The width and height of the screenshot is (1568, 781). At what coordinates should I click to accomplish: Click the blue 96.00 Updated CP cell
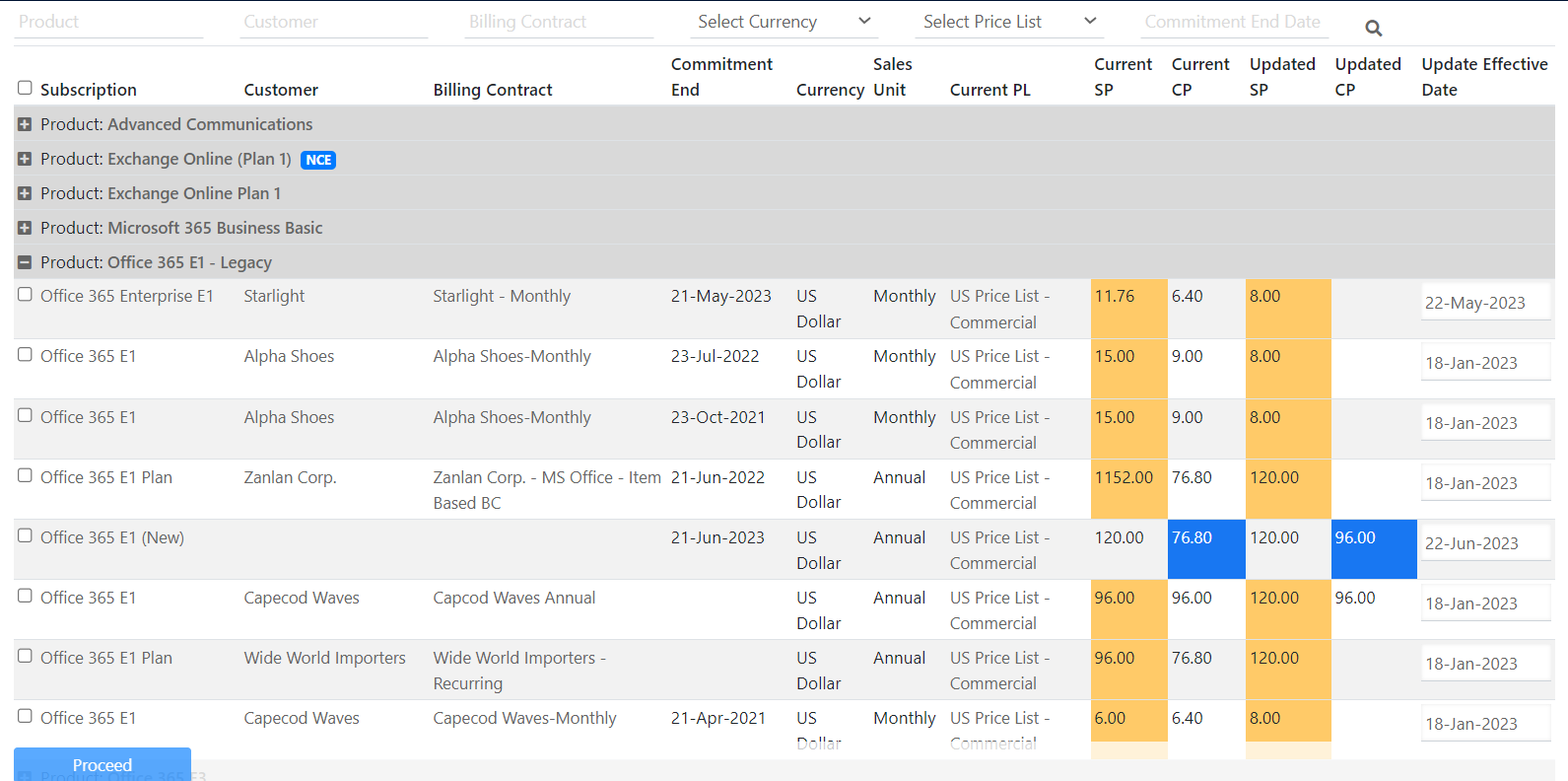tap(1374, 549)
